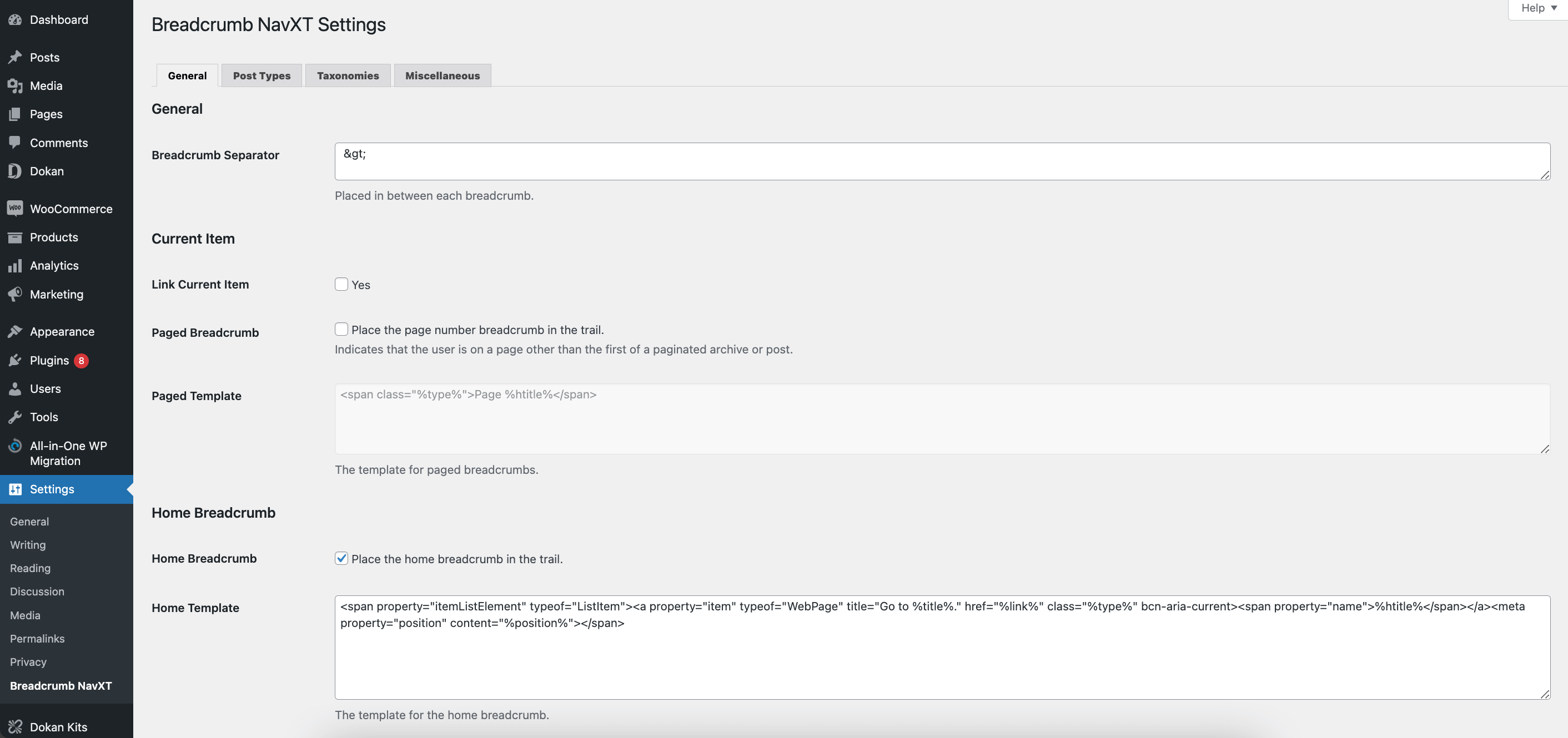
Task: Go to the Reading settings submenu
Action: [x=31, y=568]
